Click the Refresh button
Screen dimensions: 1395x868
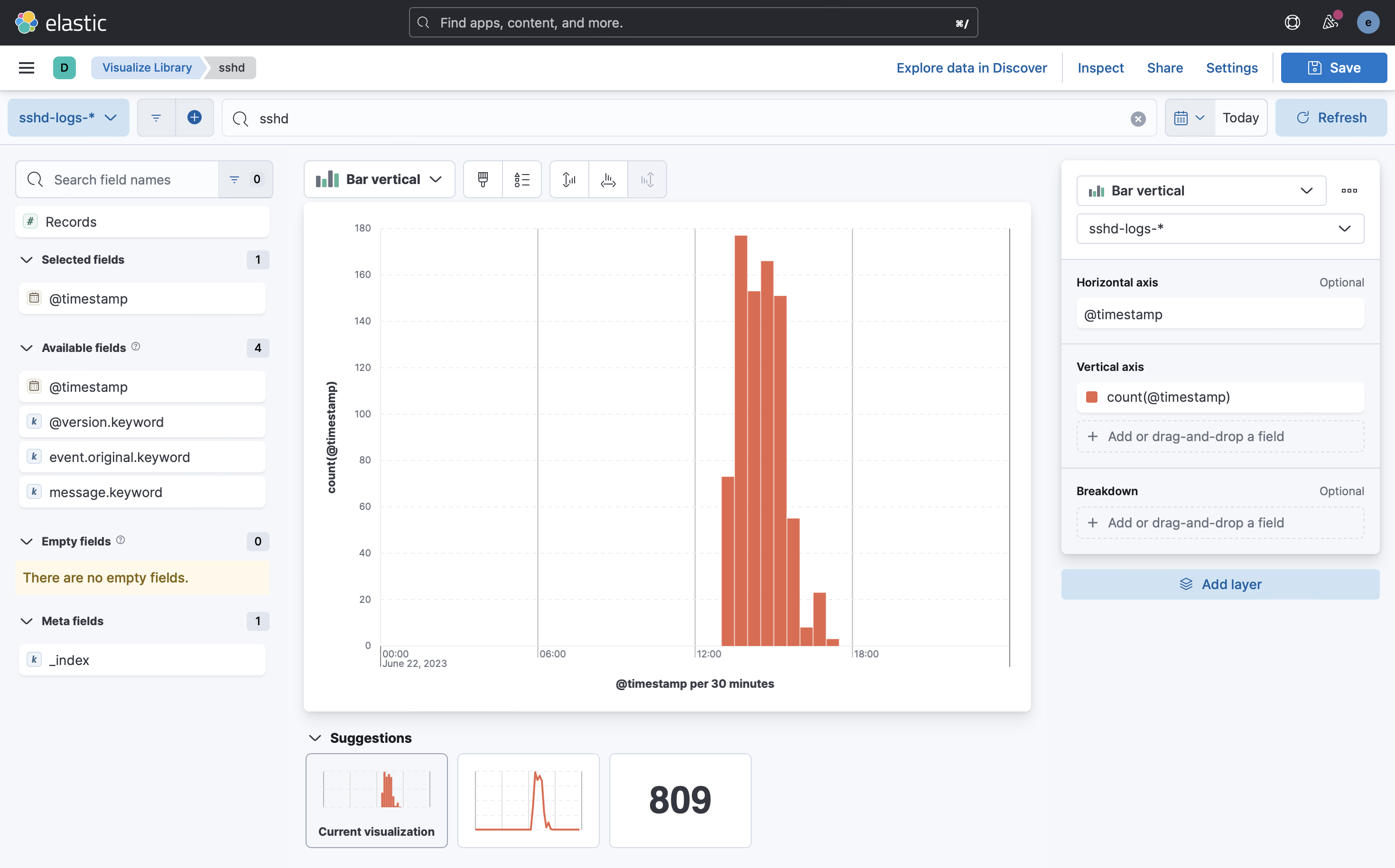[1330, 118]
